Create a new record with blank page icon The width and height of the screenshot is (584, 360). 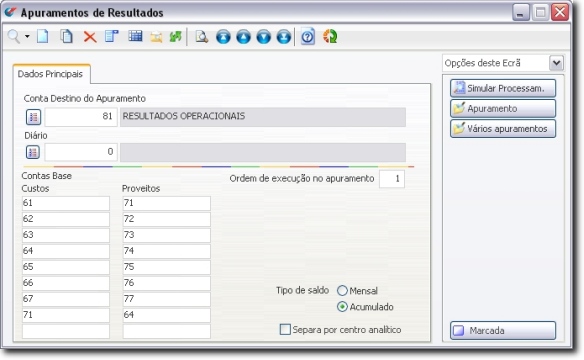(x=43, y=36)
